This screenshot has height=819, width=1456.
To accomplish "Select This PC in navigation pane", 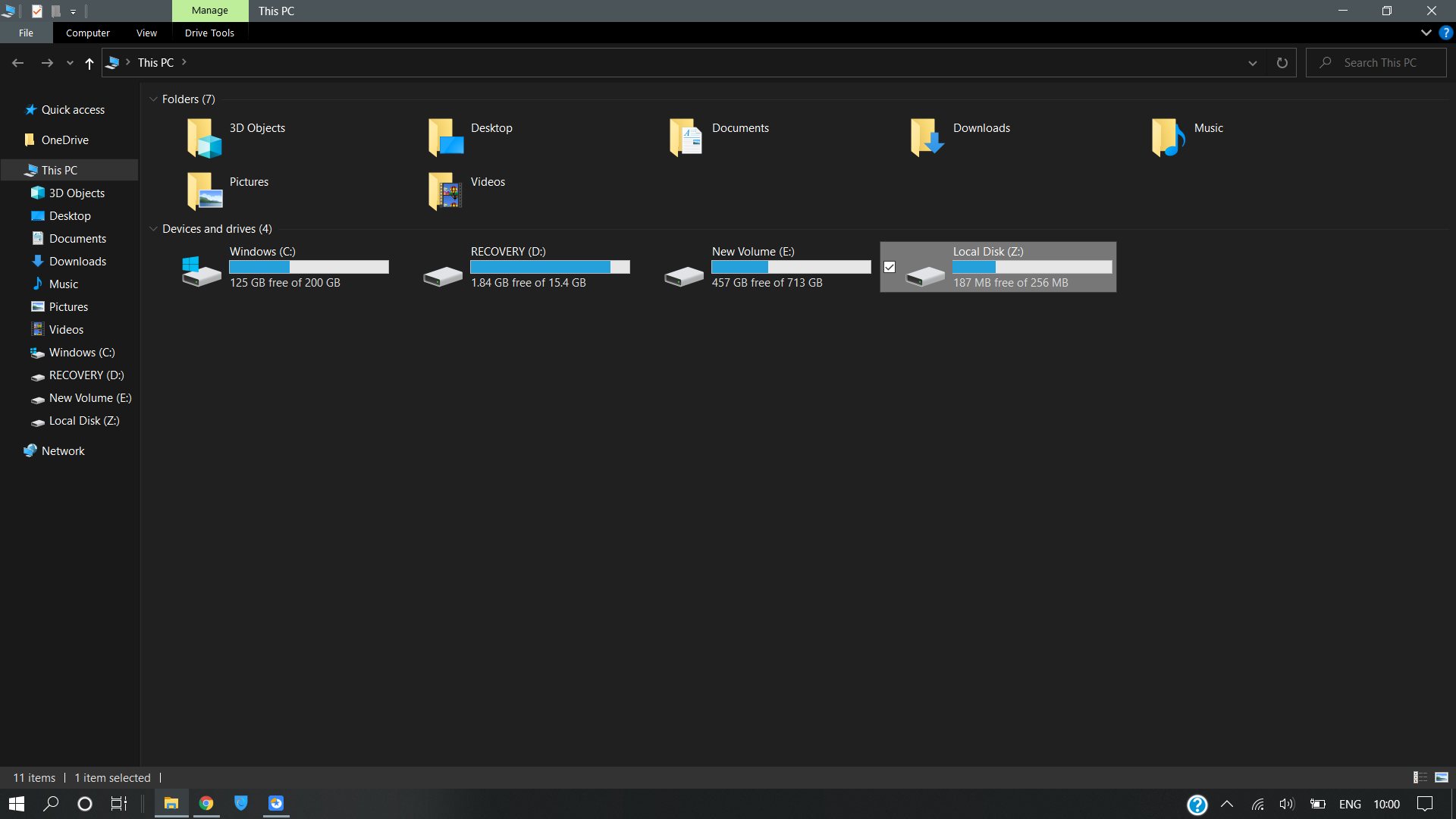I will 69,170.
